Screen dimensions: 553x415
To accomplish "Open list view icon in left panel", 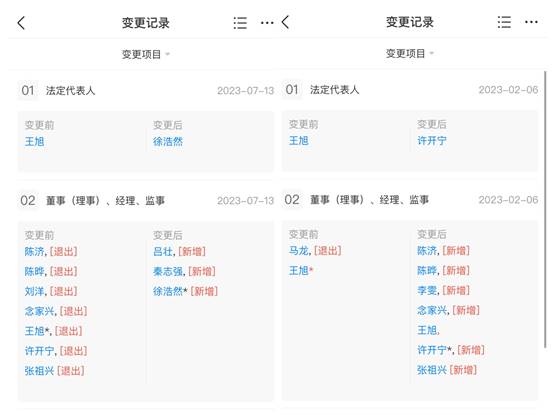I will pos(240,23).
